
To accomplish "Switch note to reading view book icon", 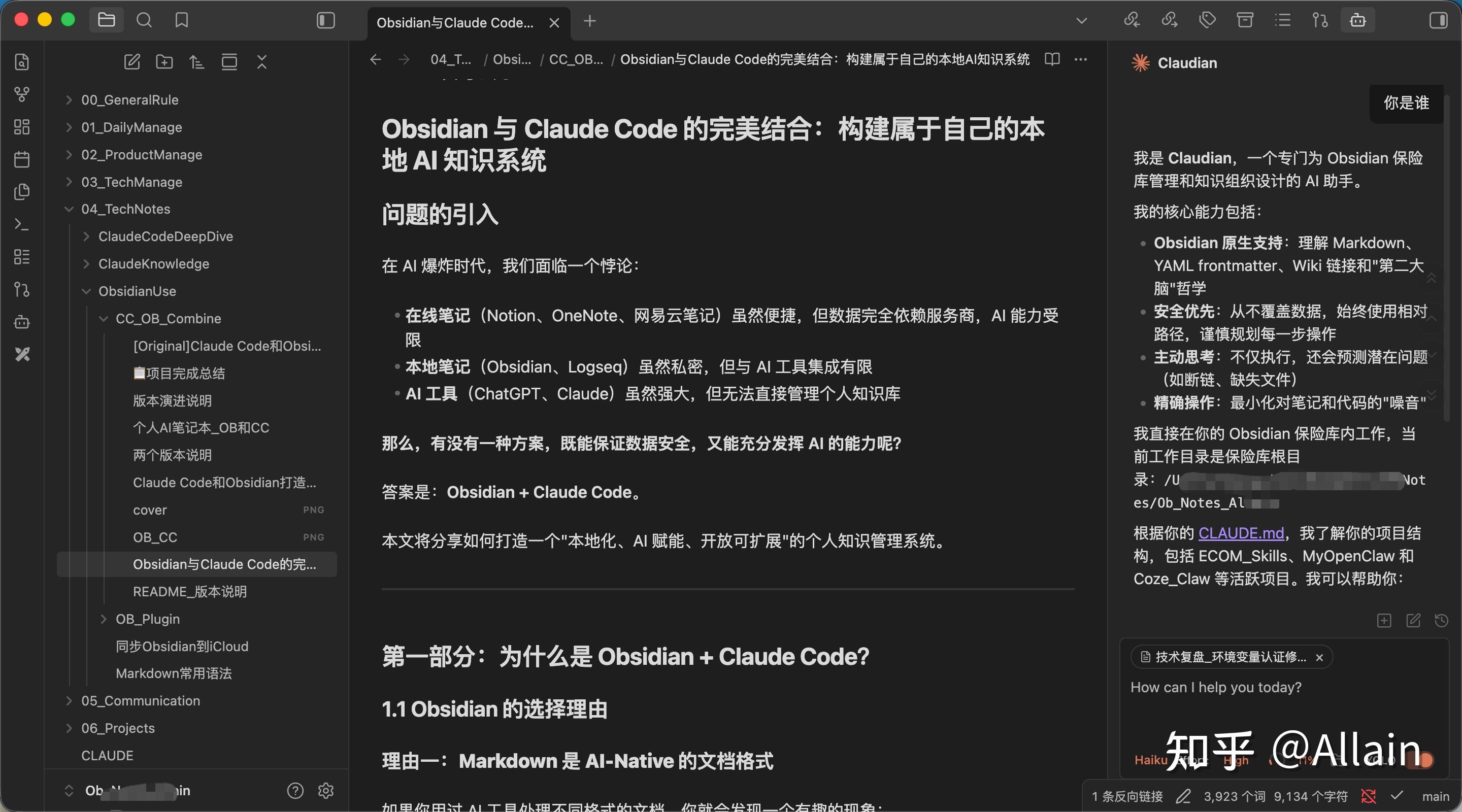I will pos(1052,59).
